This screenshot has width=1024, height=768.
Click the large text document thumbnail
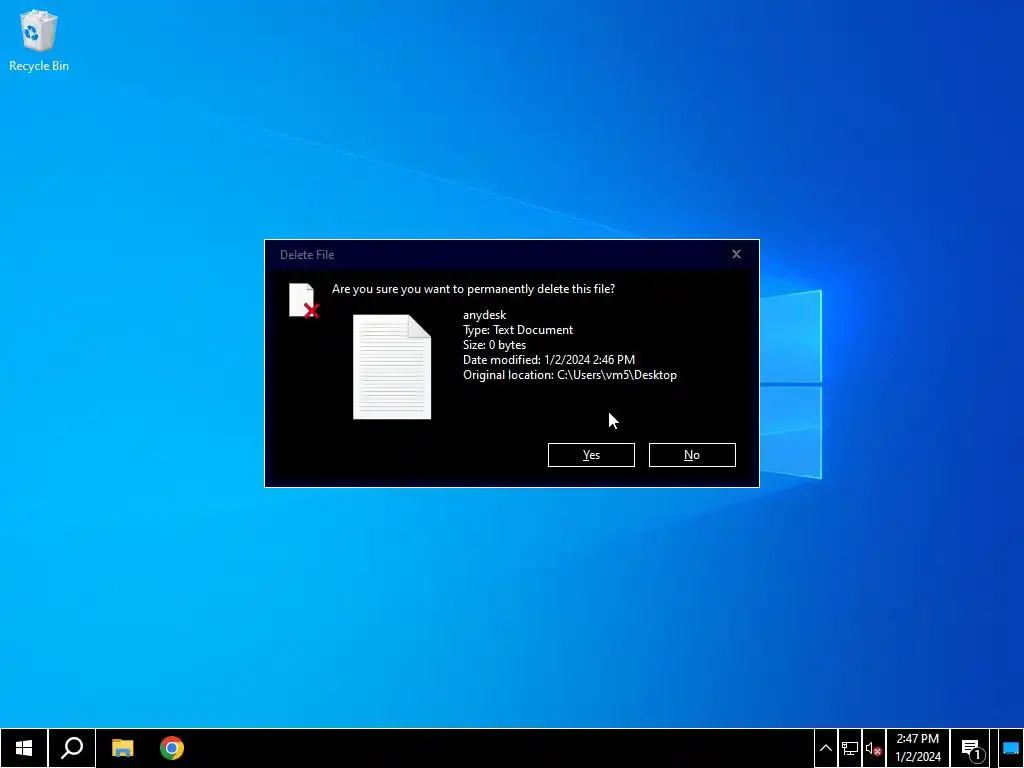click(x=392, y=367)
